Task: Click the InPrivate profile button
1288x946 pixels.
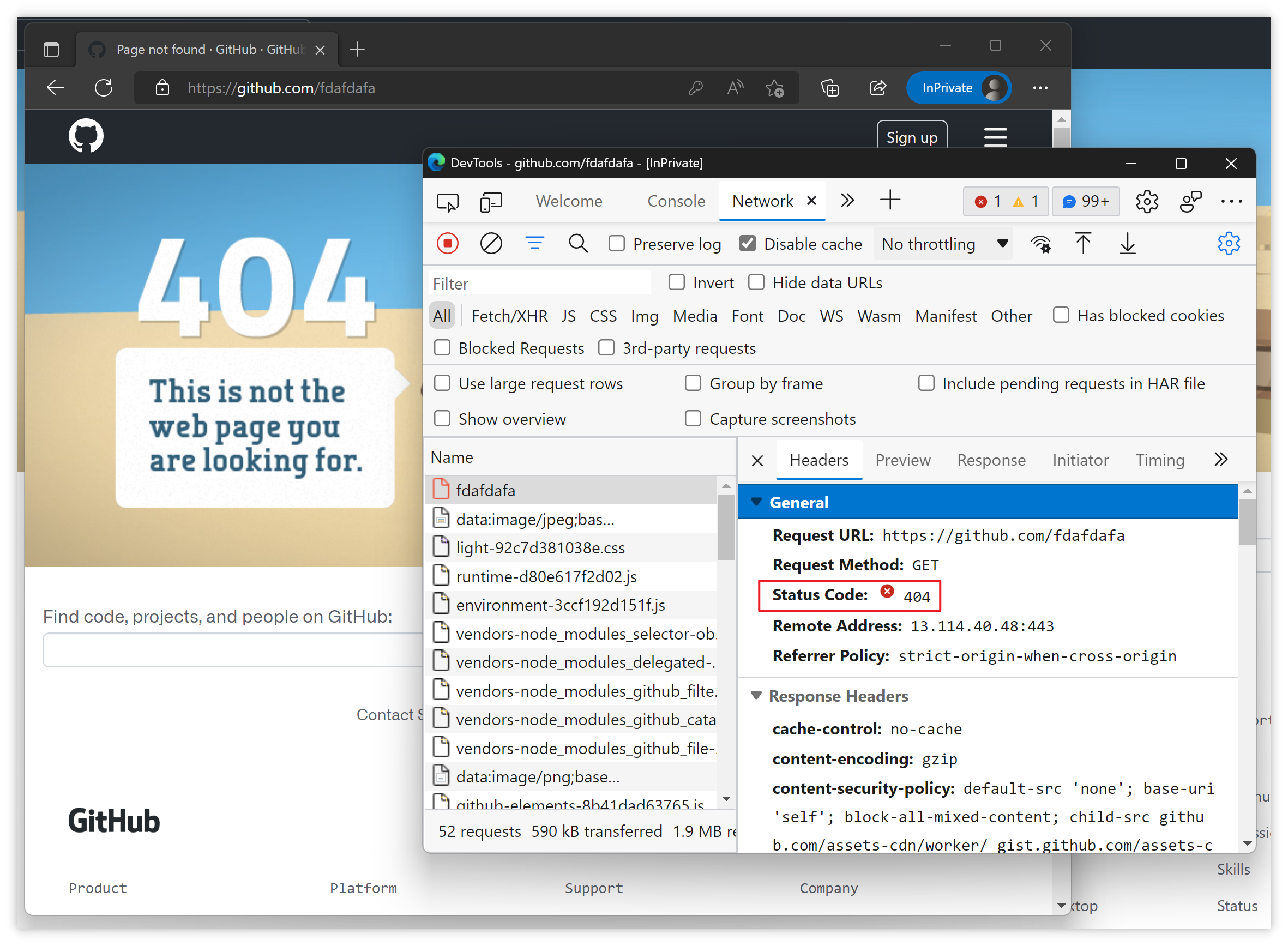Action: click(x=959, y=88)
